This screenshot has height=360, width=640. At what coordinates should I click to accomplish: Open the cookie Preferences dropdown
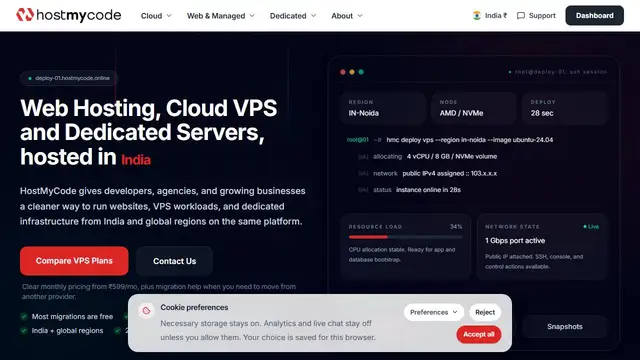tap(433, 312)
